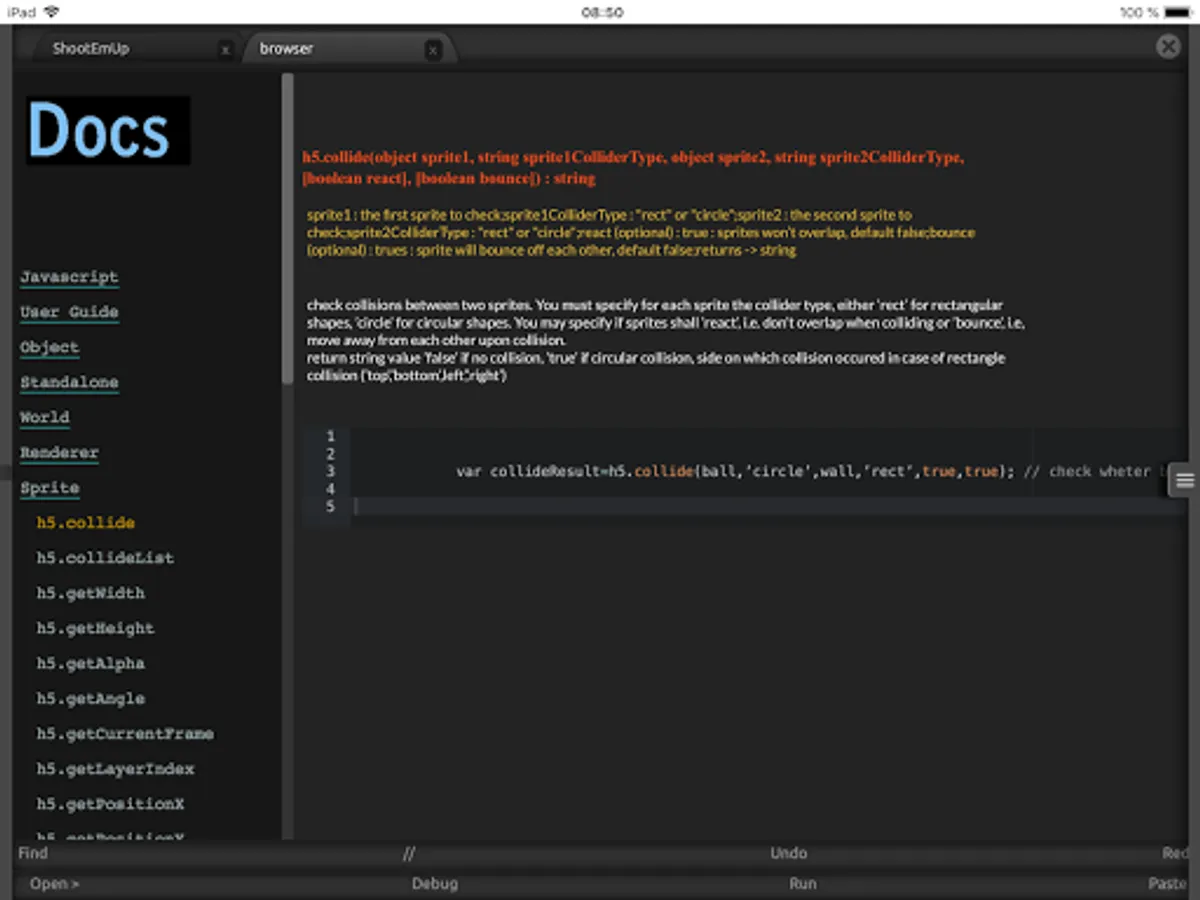Image resolution: width=1200 pixels, height=900 pixels.
Task: Select the browser tab
Action: point(287,49)
